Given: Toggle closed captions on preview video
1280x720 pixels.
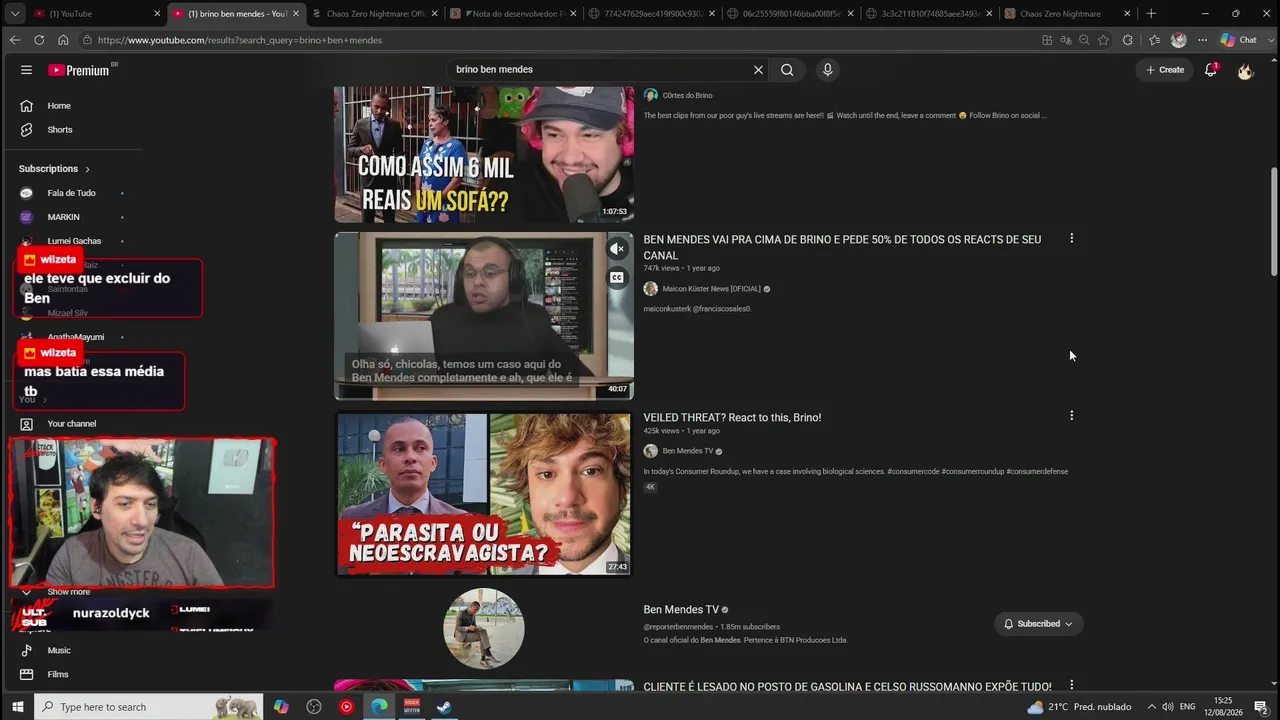Looking at the screenshot, I should [617, 277].
